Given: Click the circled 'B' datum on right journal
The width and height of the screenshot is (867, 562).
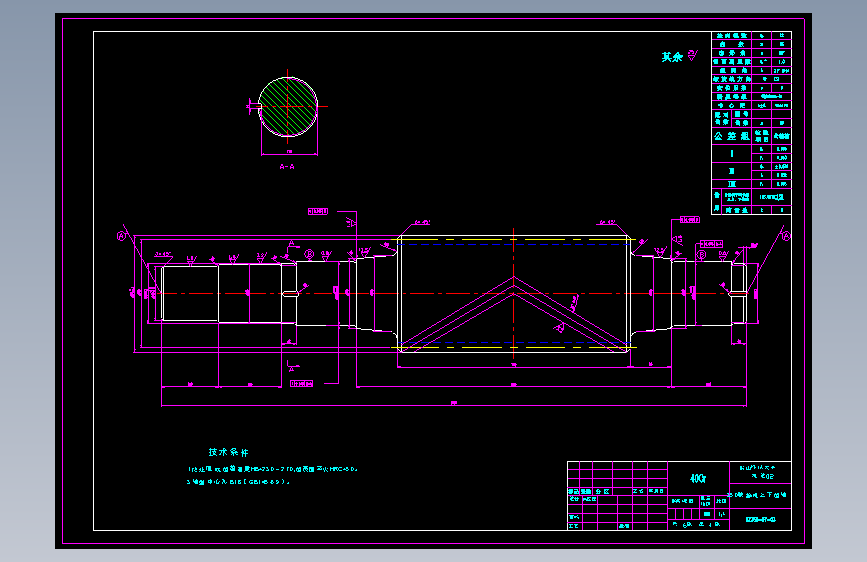Looking at the screenshot, I should pos(701,255).
